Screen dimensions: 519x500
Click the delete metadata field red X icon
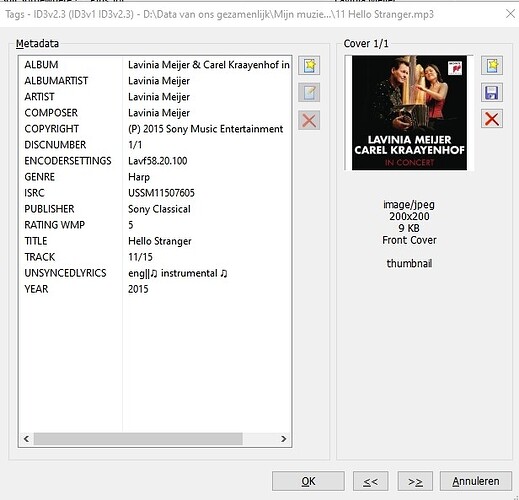(309, 120)
